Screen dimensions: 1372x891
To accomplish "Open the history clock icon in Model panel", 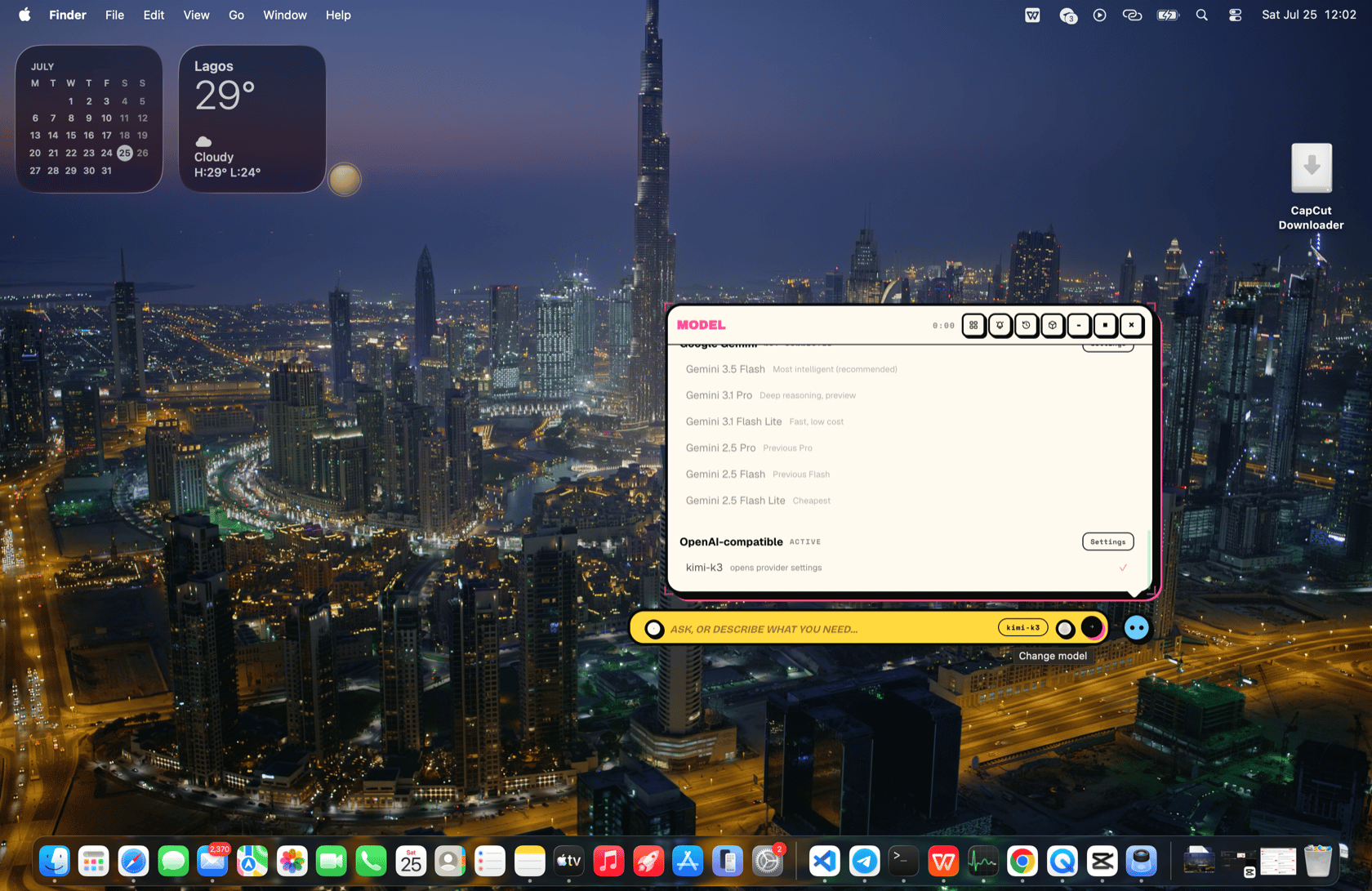I will pos(1027,325).
